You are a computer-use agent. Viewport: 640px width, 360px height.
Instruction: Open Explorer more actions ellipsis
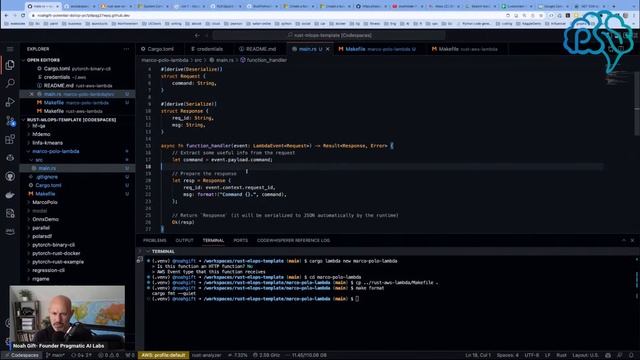pos(127,49)
